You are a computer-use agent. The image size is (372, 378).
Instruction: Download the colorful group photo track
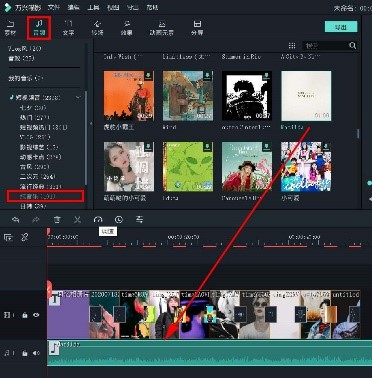pos(326,147)
